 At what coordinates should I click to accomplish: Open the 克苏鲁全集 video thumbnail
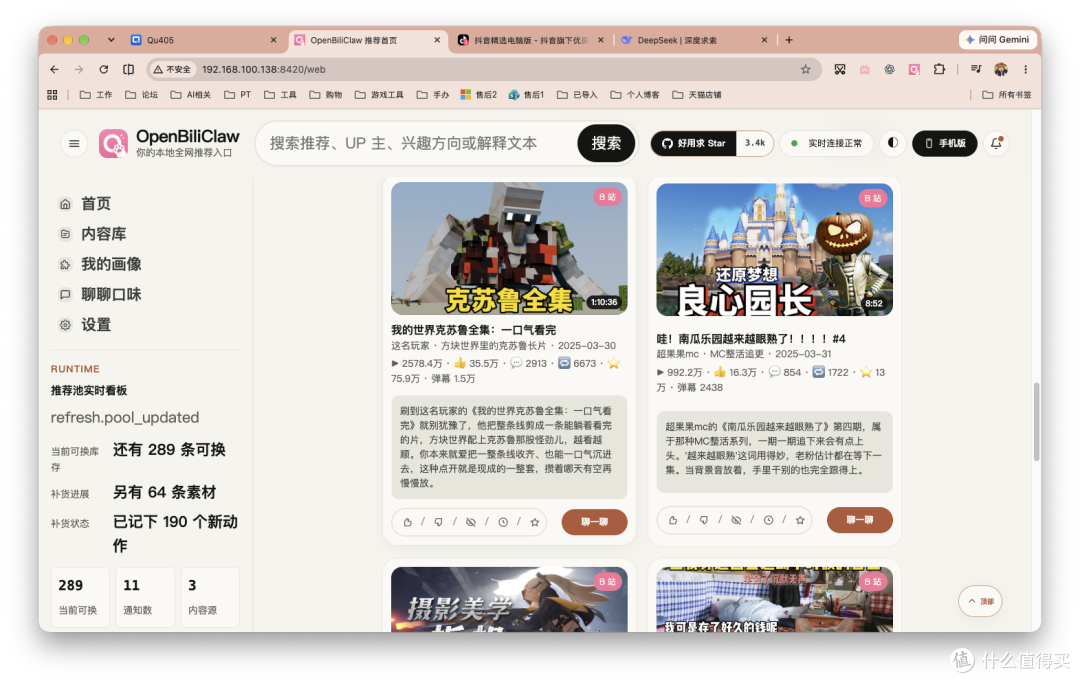pos(509,249)
